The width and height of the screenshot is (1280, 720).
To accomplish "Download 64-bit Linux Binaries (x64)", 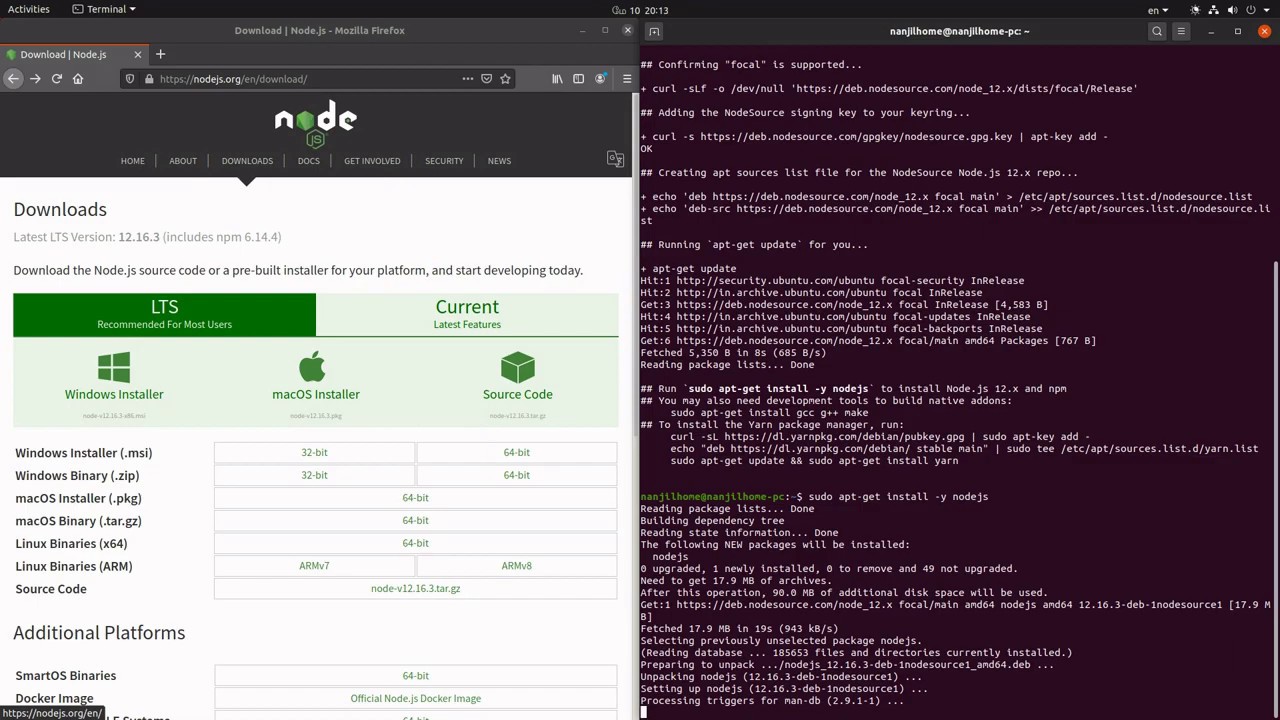I will [415, 543].
